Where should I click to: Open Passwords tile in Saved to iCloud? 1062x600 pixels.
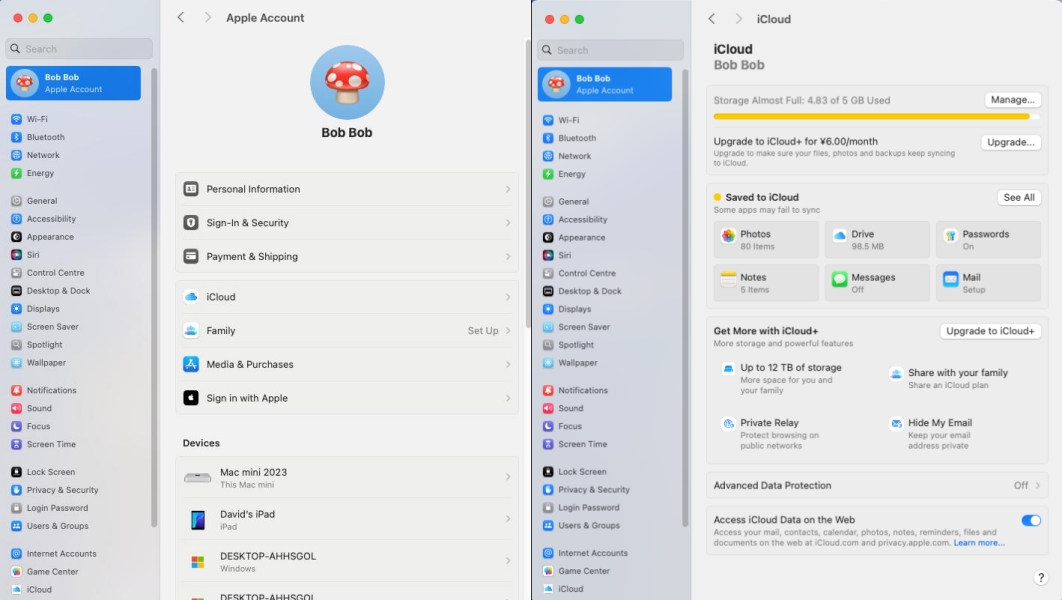pyautogui.click(x=988, y=240)
